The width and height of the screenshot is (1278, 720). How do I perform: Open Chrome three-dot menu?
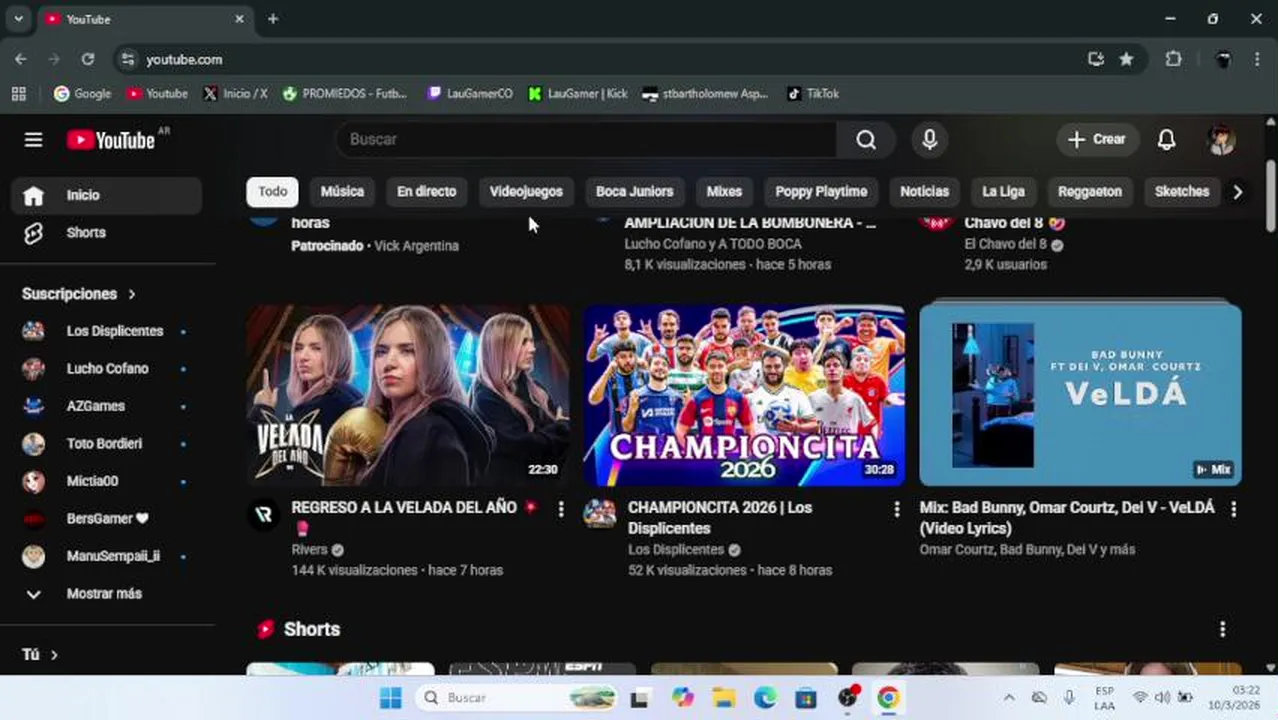pos(1257,59)
